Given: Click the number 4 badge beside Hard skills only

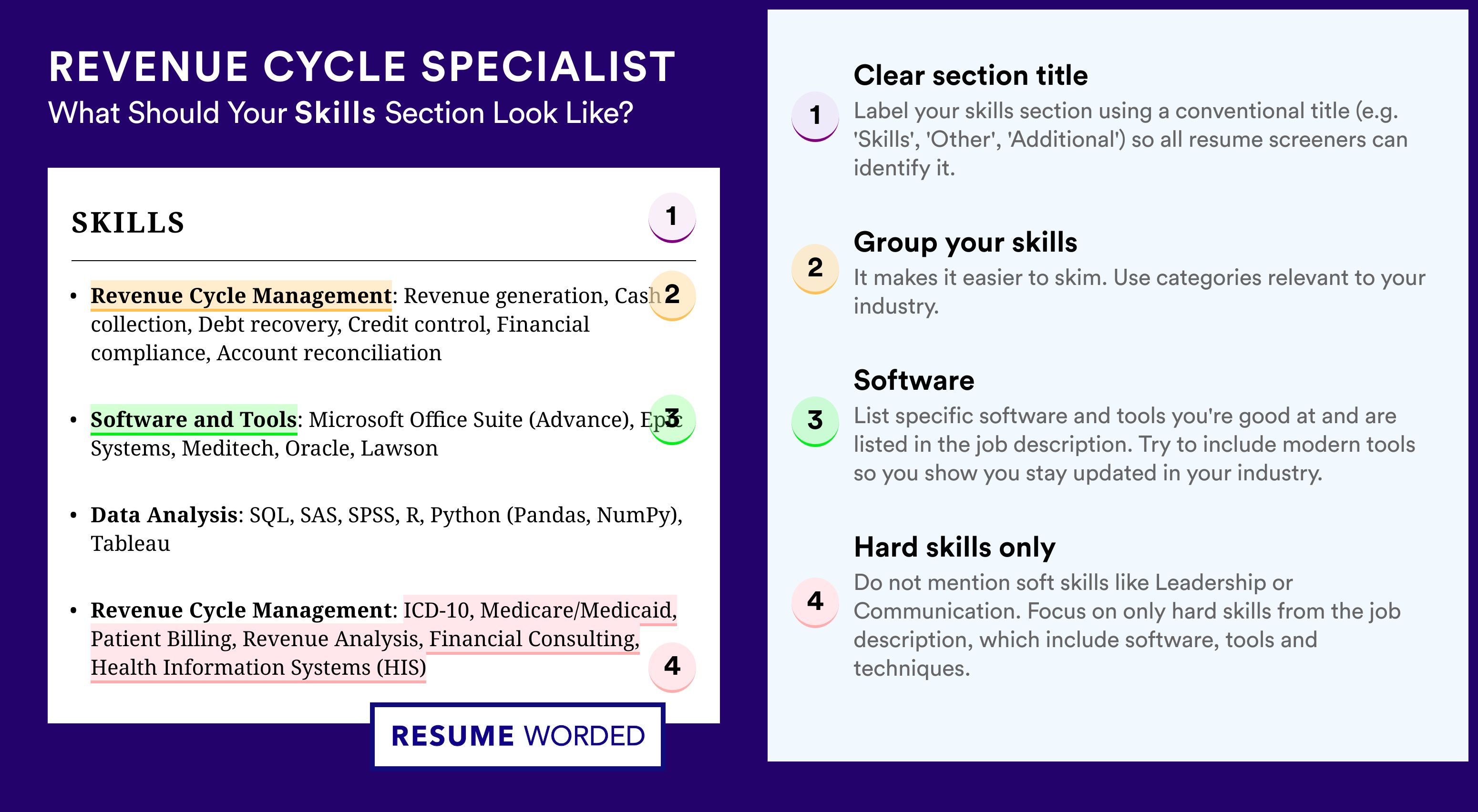Looking at the screenshot, I should (815, 602).
